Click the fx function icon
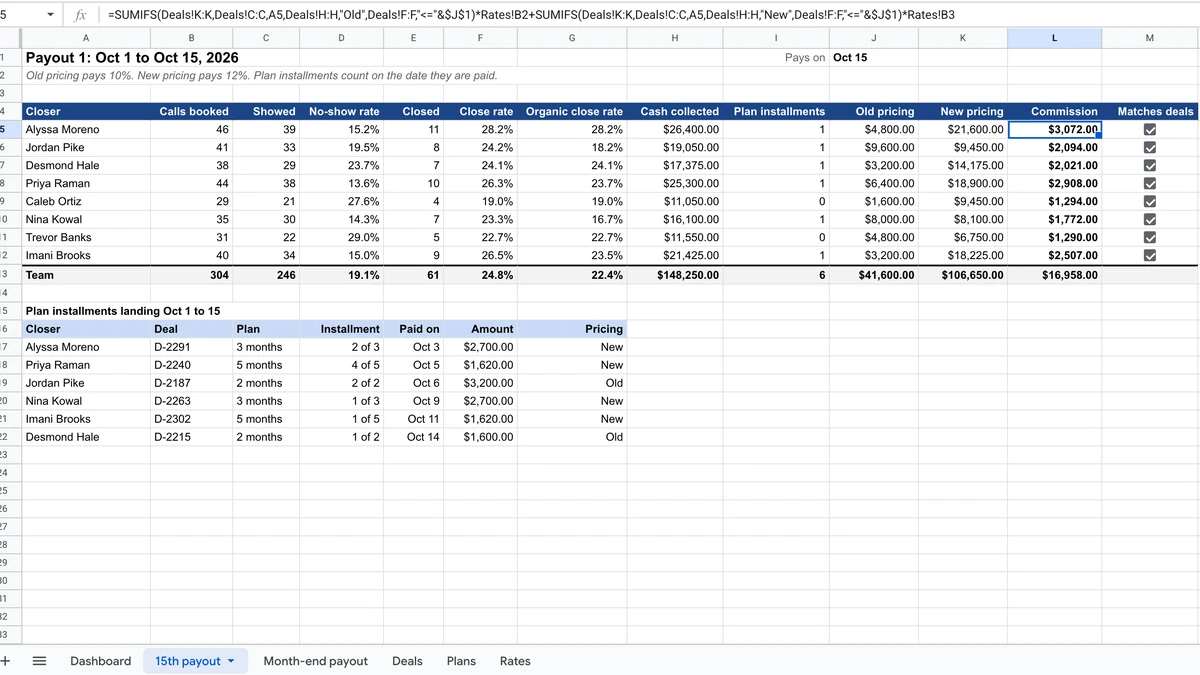Viewport: 1200px width, 675px height. 80,15
